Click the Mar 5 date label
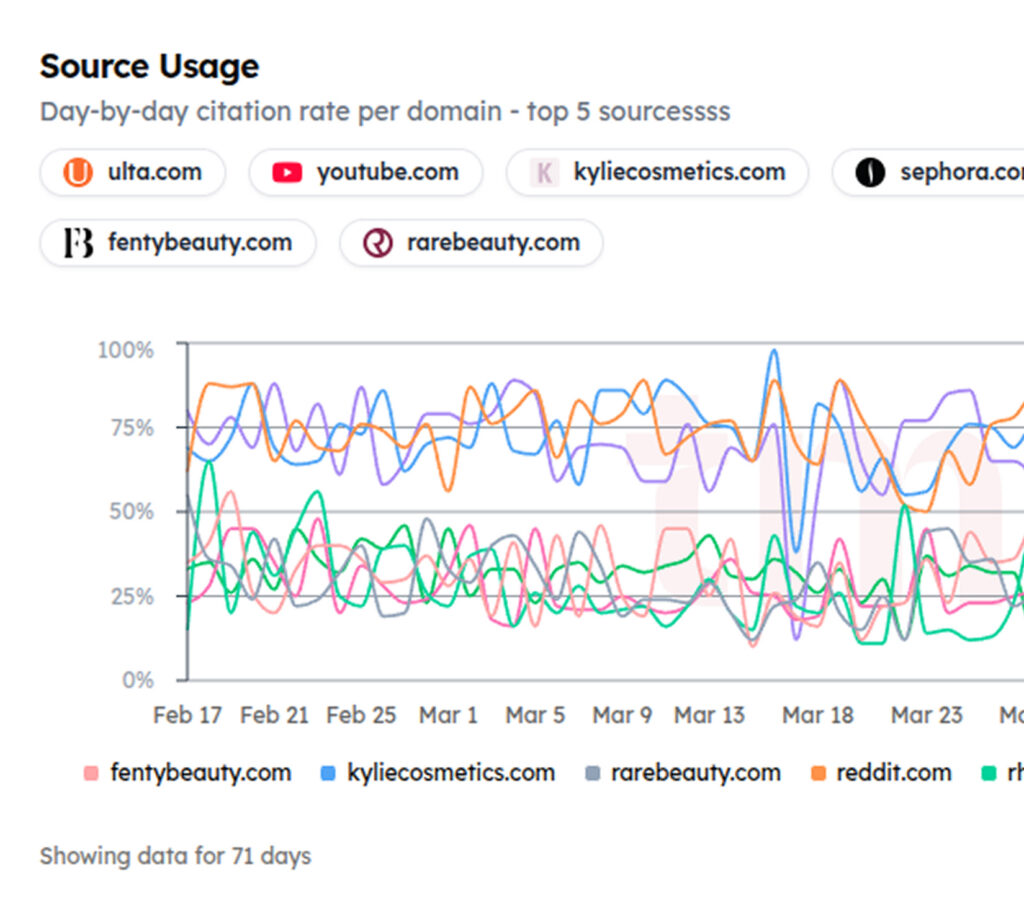The width and height of the screenshot is (1024, 912). point(536,715)
